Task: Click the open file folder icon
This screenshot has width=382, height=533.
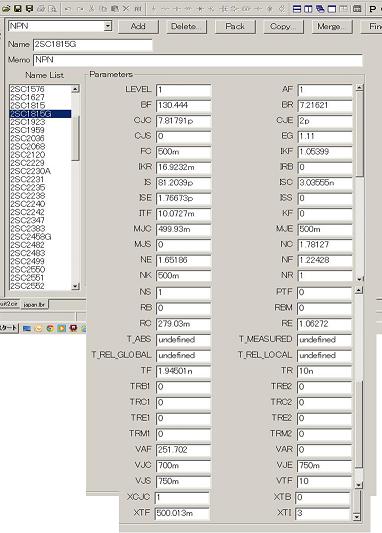Action: coord(6,9)
